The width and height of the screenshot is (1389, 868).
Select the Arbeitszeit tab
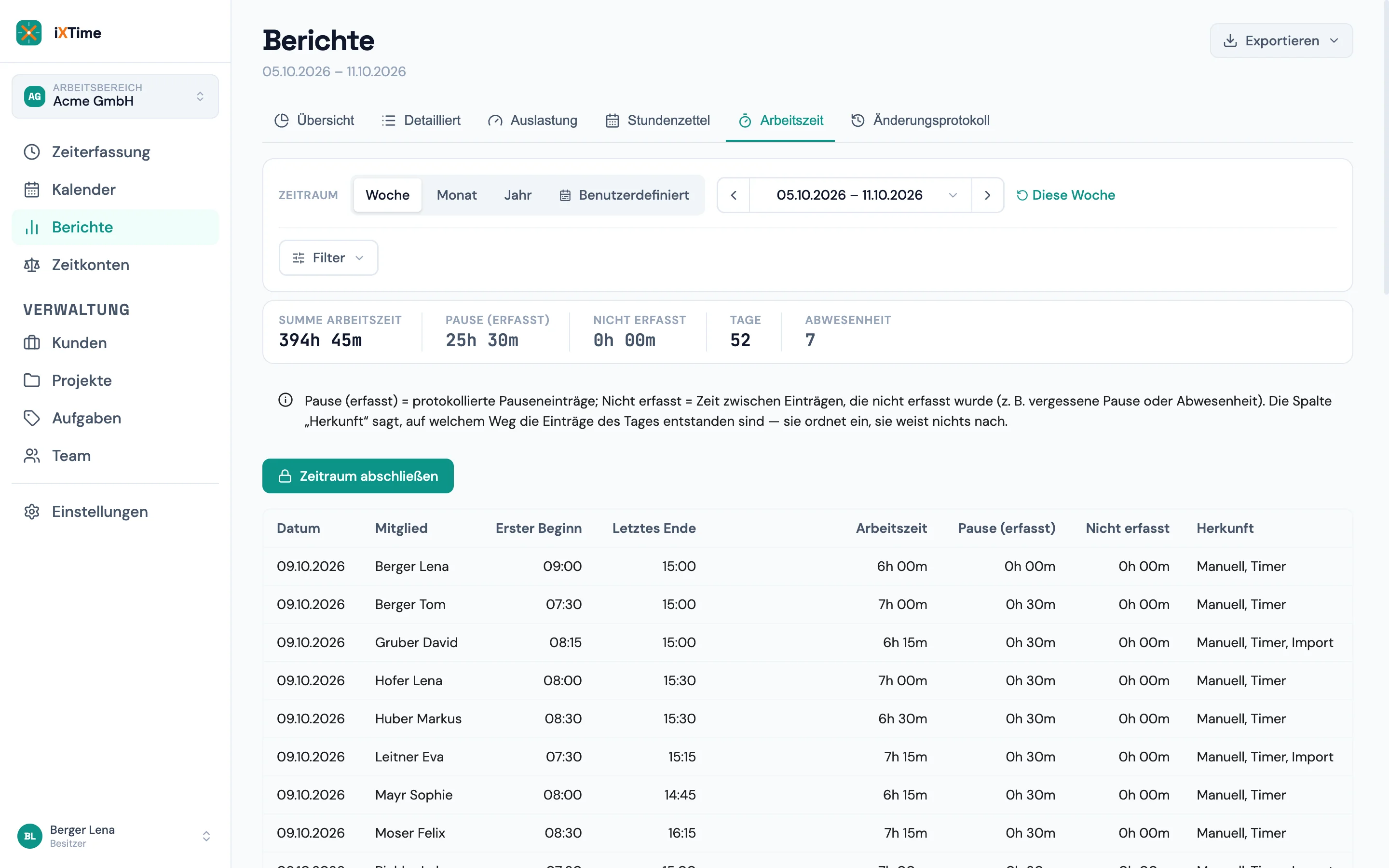coord(781,121)
